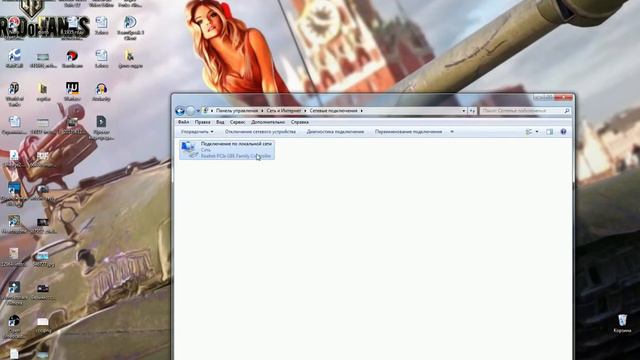
Task: Click the change view icon
Action: pyautogui.click(x=529, y=132)
